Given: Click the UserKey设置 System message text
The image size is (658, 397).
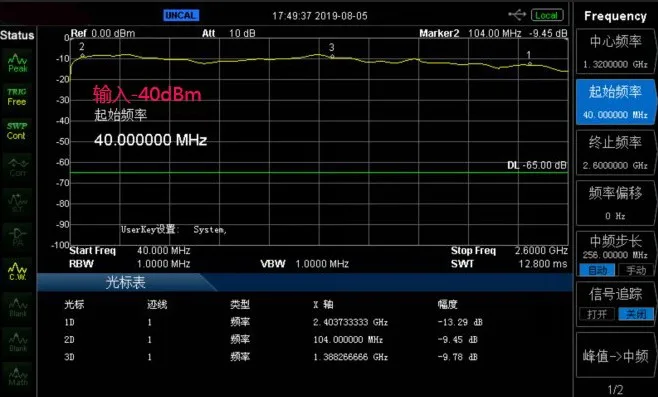Looking at the screenshot, I should [x=174, y=230].
